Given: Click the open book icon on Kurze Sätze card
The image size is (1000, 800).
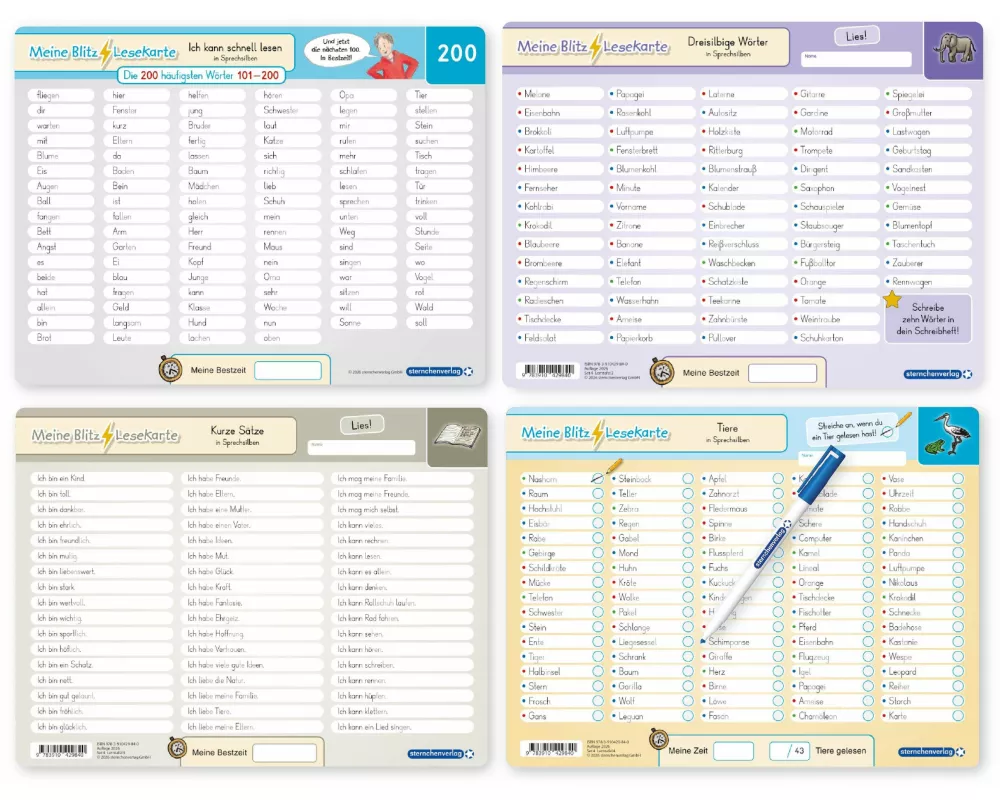Looking at the screenshot, I should click(457, 435).
